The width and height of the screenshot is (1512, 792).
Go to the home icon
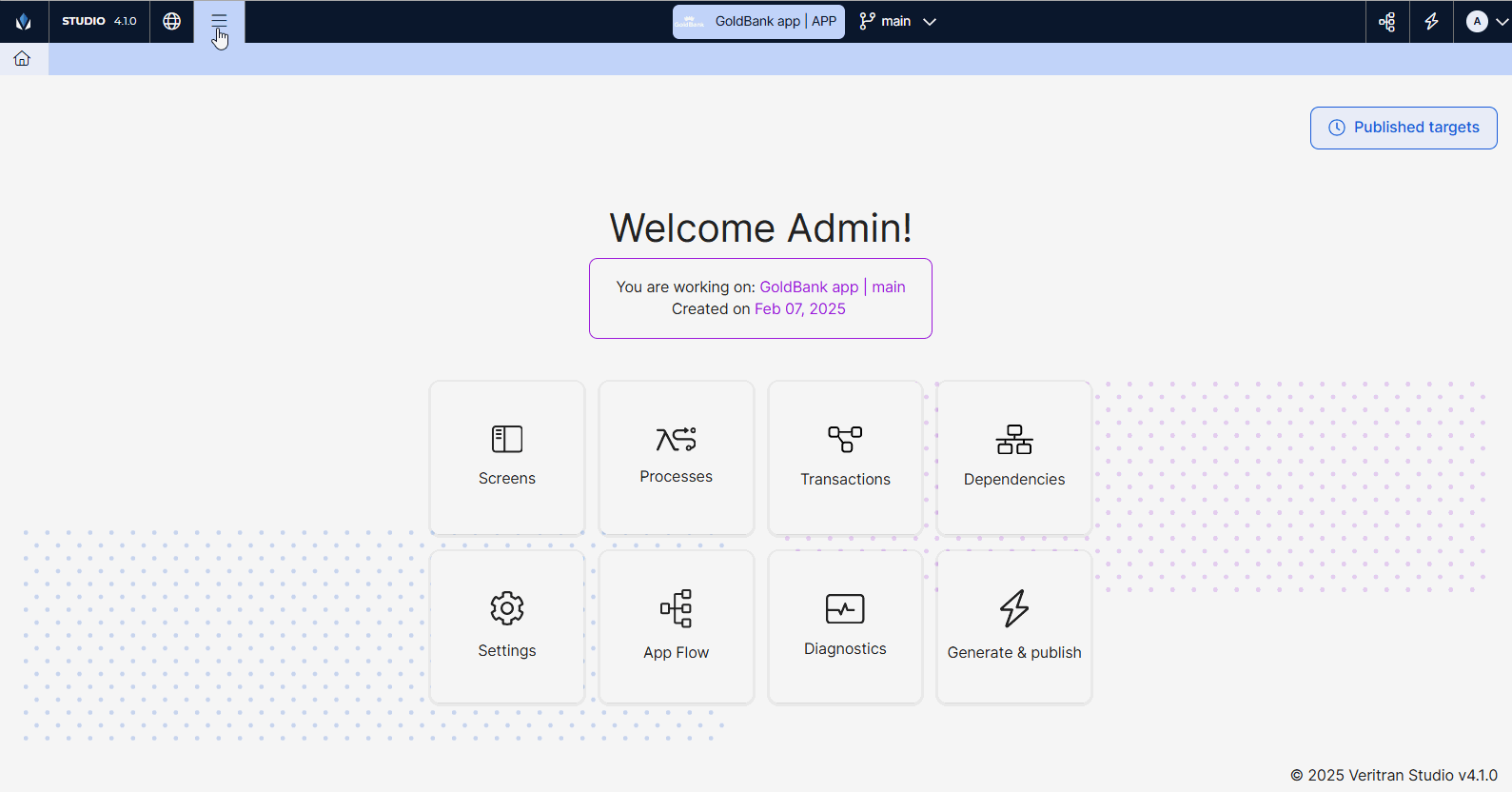pyautogui.click(x=22, y=59)
